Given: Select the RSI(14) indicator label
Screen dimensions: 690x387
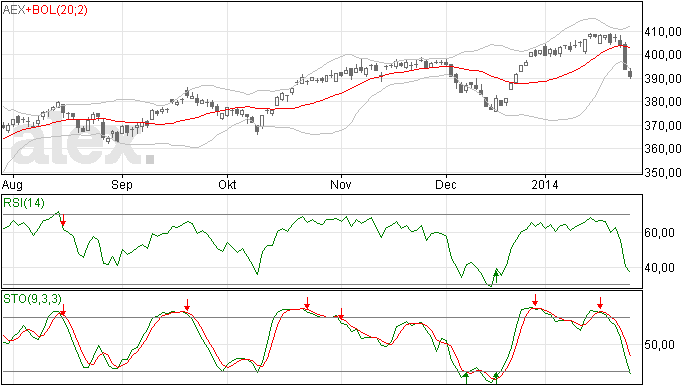Looking at the screenshot, I should 24,203.
